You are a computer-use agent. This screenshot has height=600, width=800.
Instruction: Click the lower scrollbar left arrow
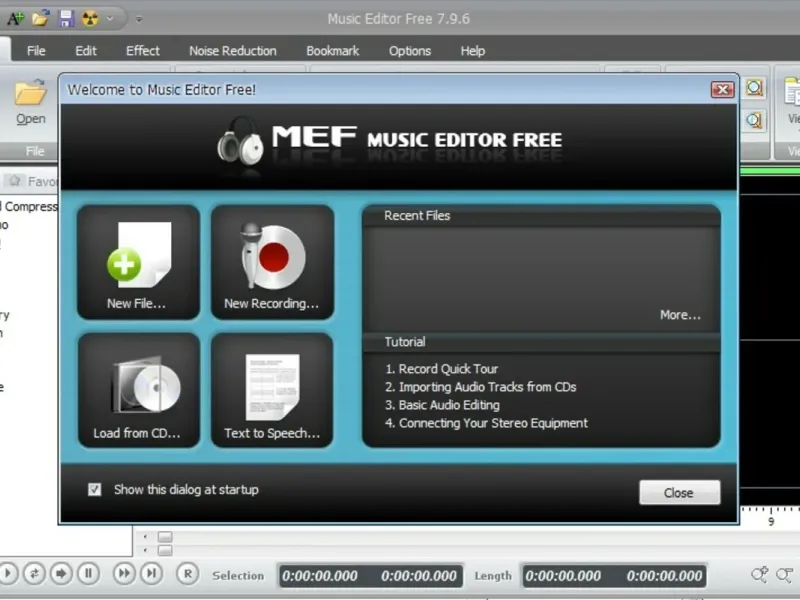[145, 550]
